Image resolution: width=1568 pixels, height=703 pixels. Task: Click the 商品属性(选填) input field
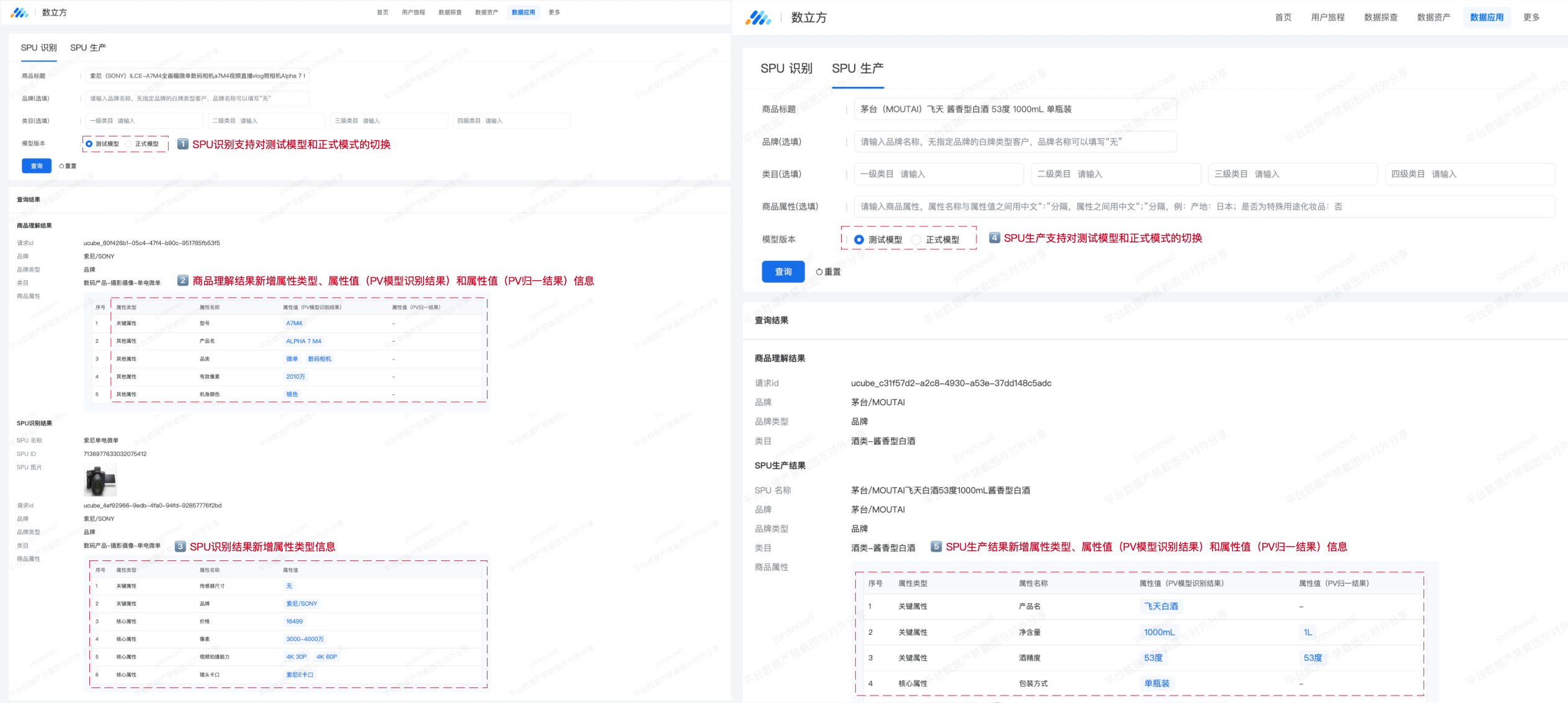tap(1203, 206)
